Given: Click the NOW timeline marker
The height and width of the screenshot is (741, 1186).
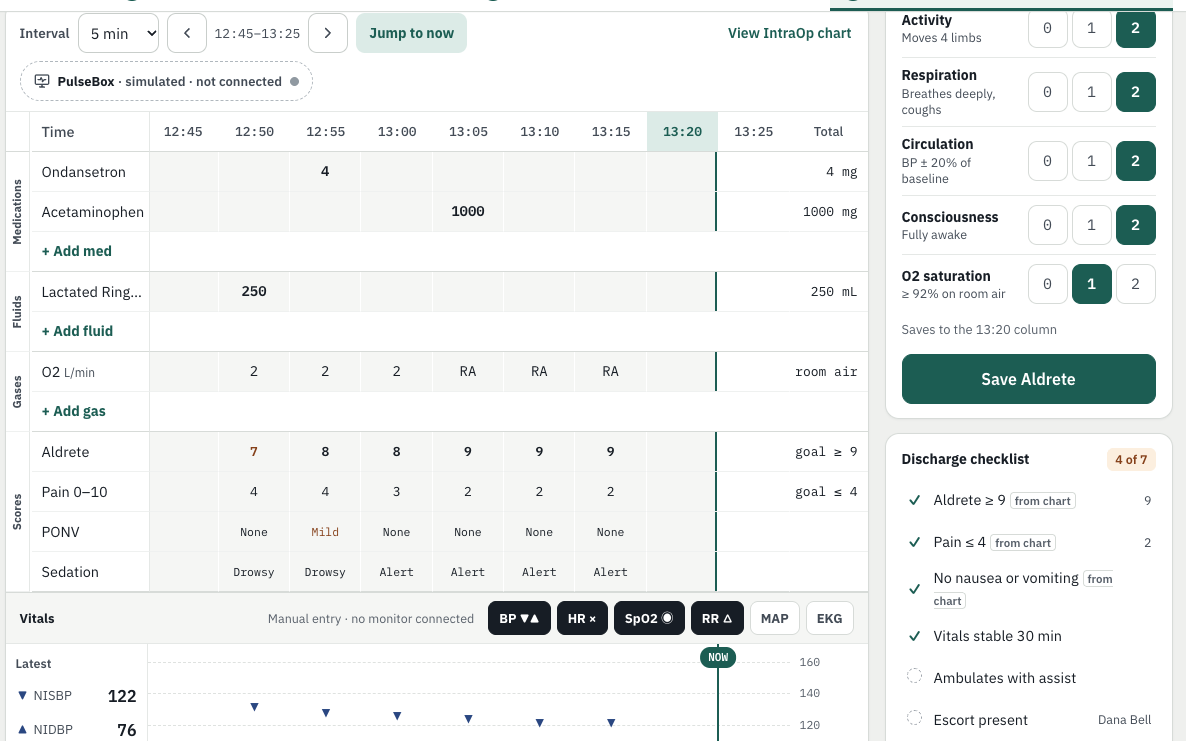Looking at the screenshot, I should point(718,657).
